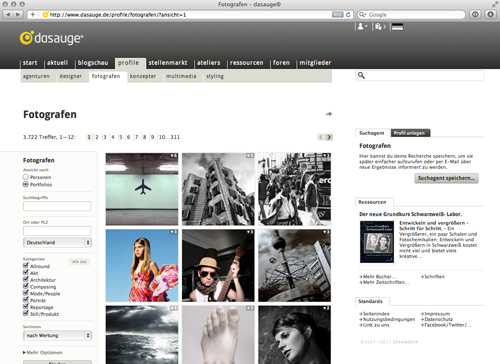Open the ateliers navigation tab
The width and height of the screenshot is (500, 364).
pyautogui.click(x=209, y=63)
